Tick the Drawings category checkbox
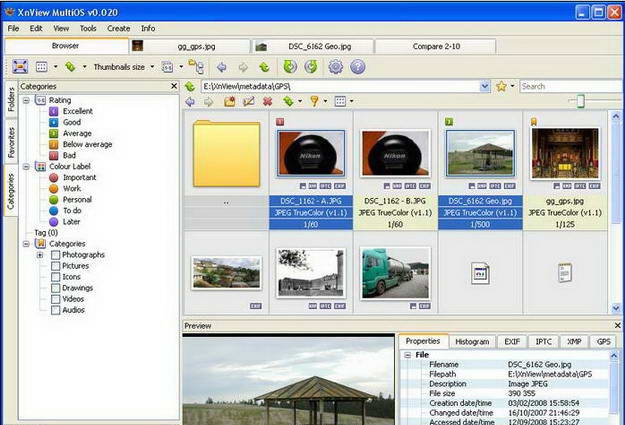This screenshot has height=425, width=625. click(x=54, y=288)
